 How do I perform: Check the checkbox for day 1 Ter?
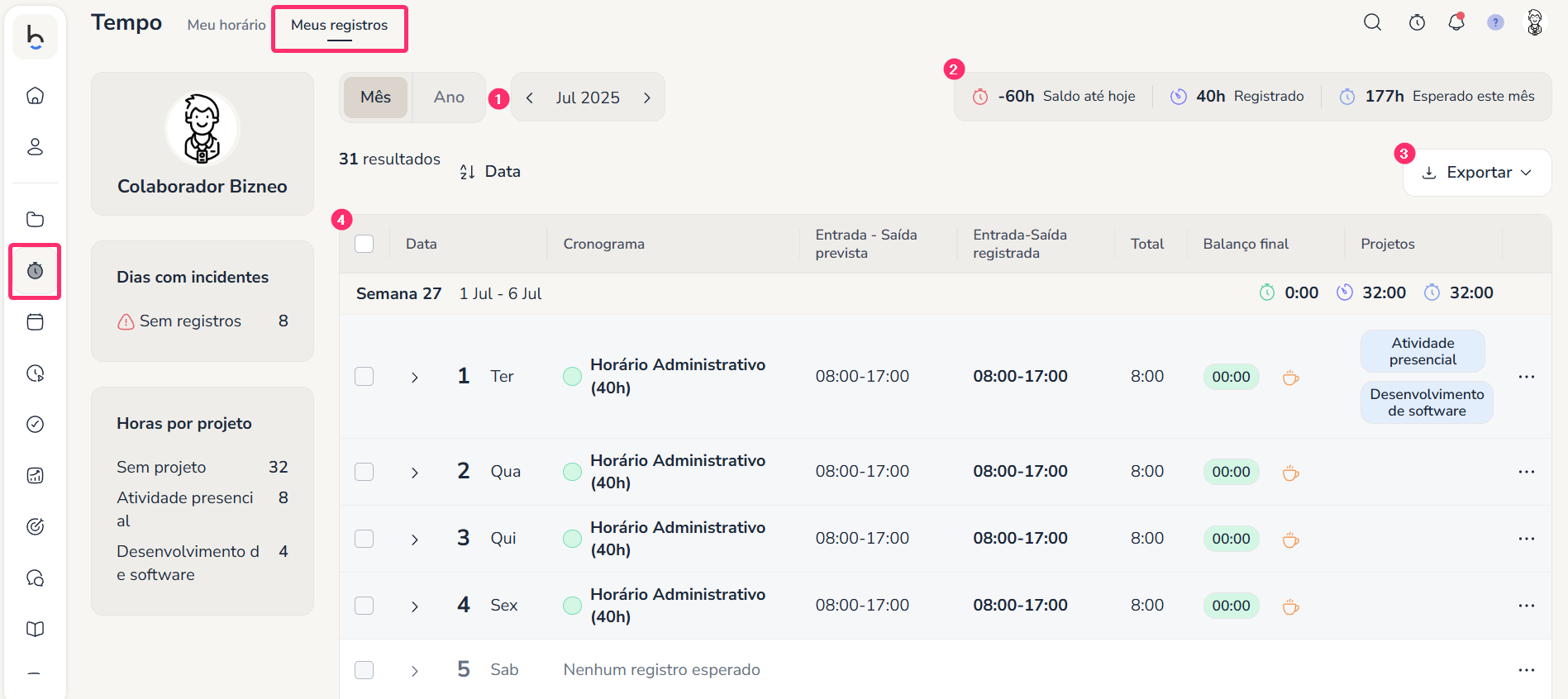coord(364,377)
